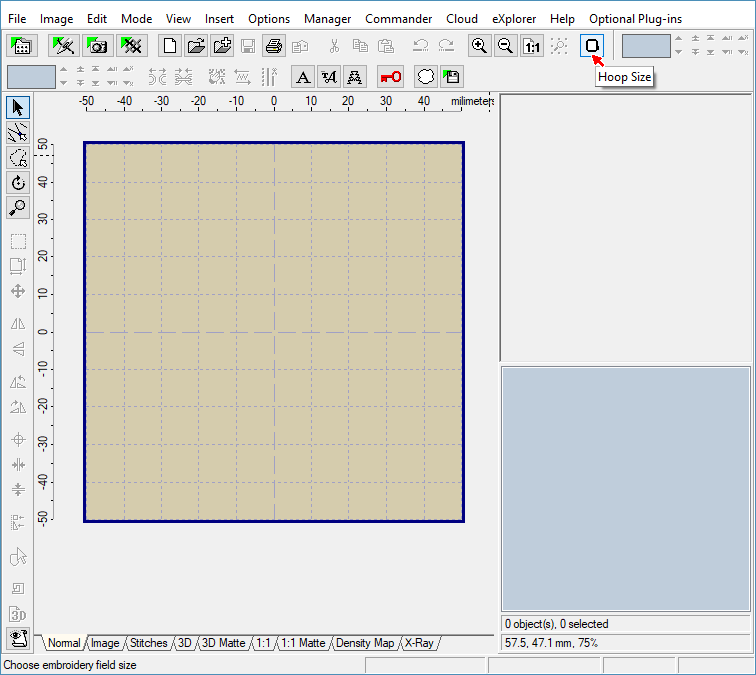
Task: Click the 1:1 actual size toolbar icon
Action: tap(532, 46)
